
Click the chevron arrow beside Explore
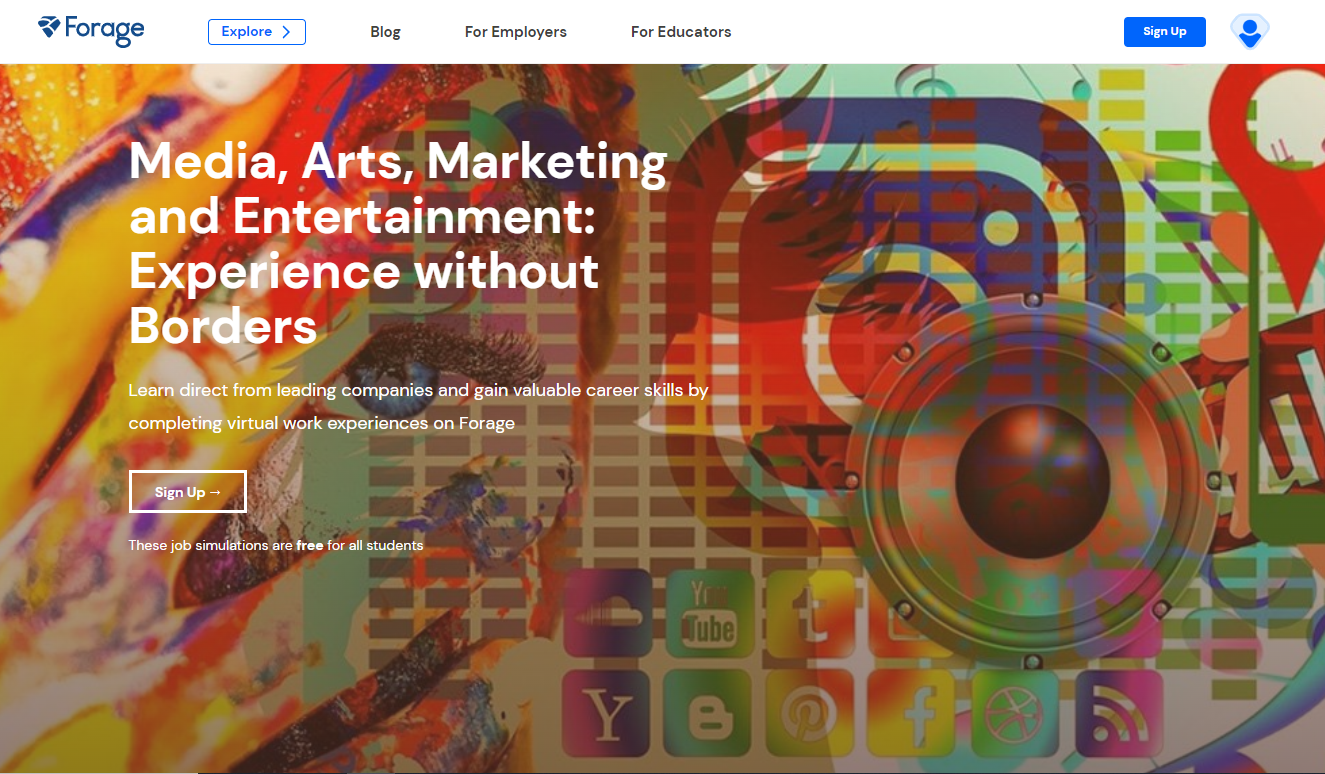coord(286,32)
